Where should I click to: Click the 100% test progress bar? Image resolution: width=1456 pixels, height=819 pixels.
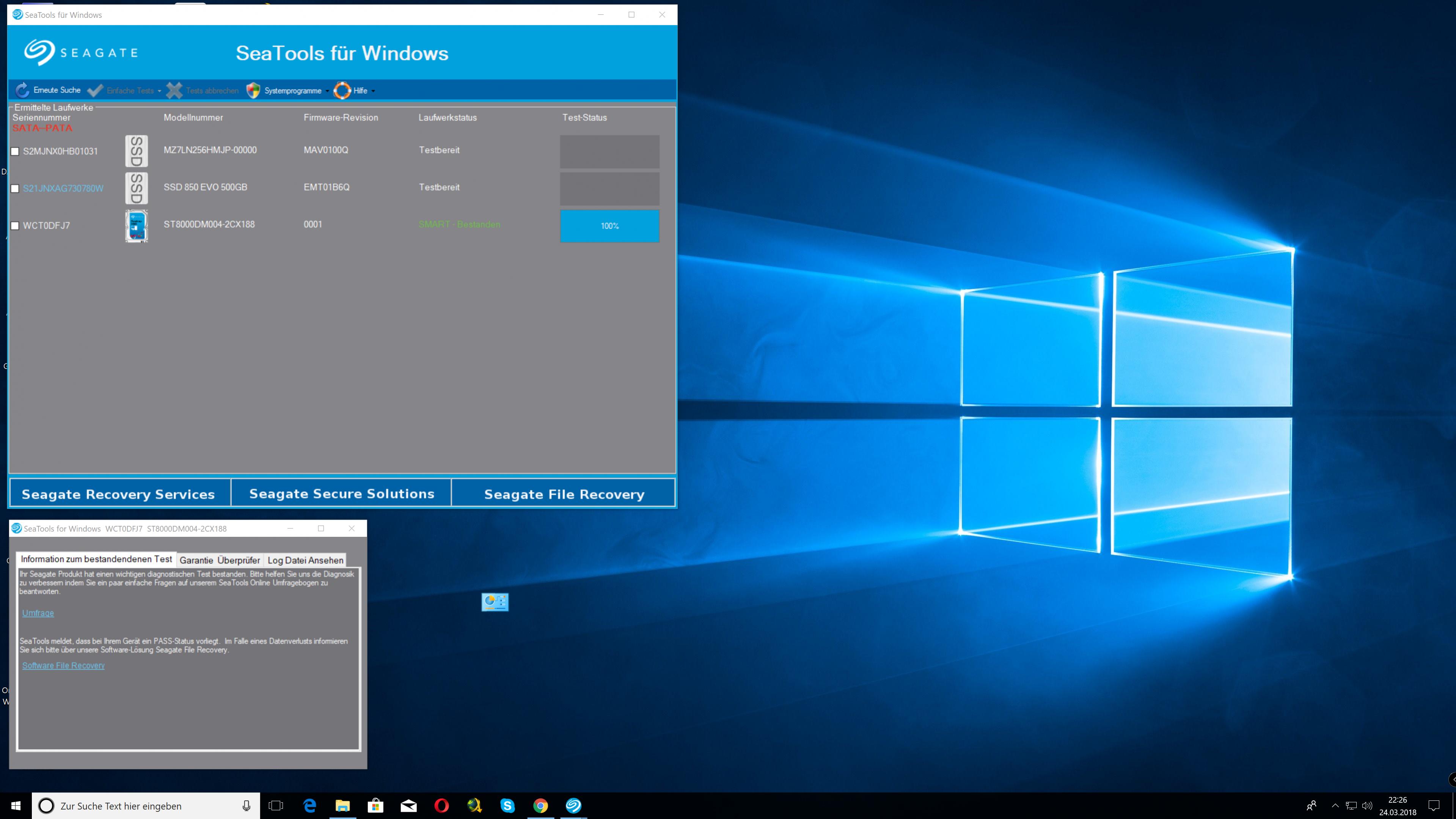(x=609, y=226)
